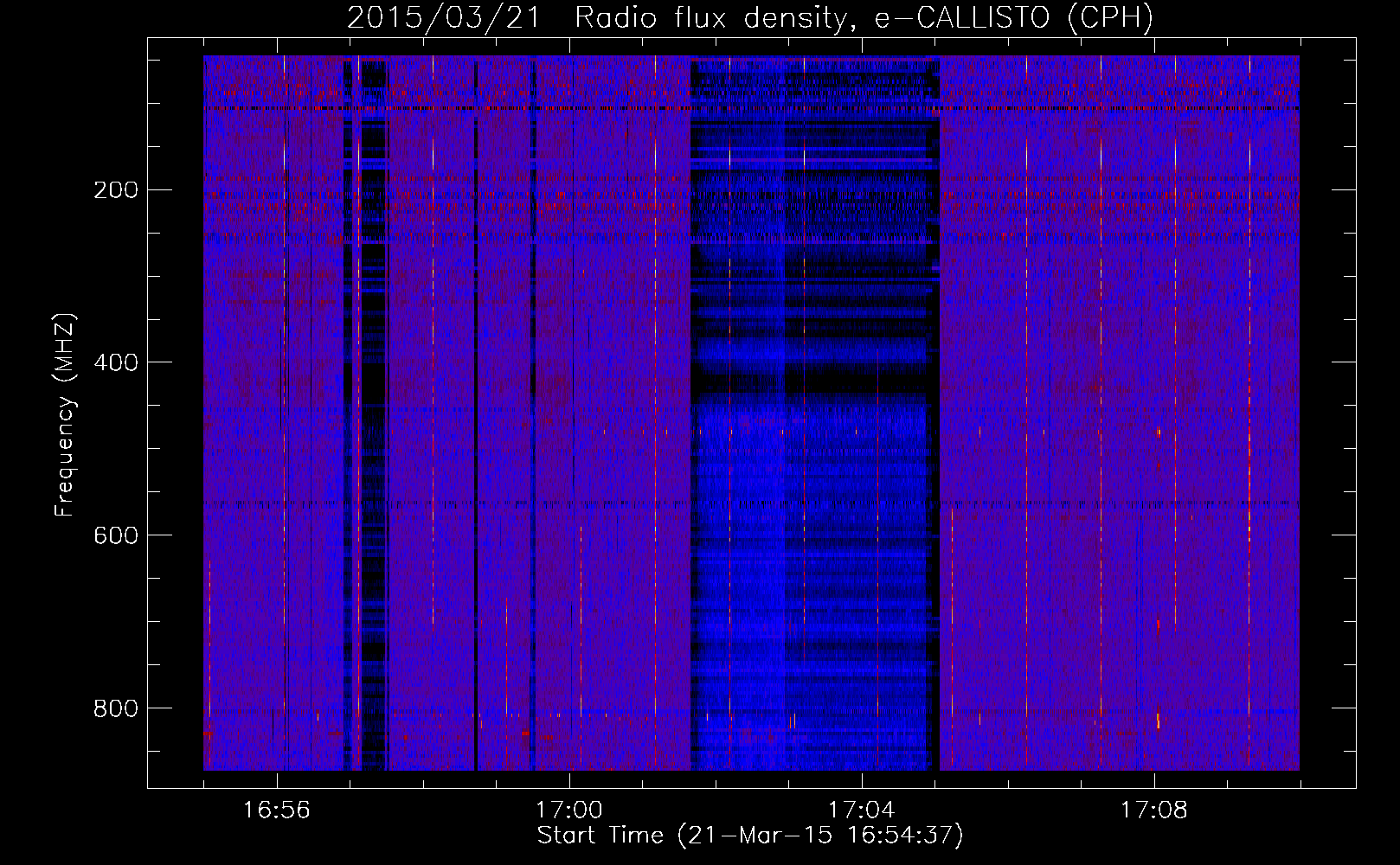Click the 17:08 time tick label

coord(1154,811)
